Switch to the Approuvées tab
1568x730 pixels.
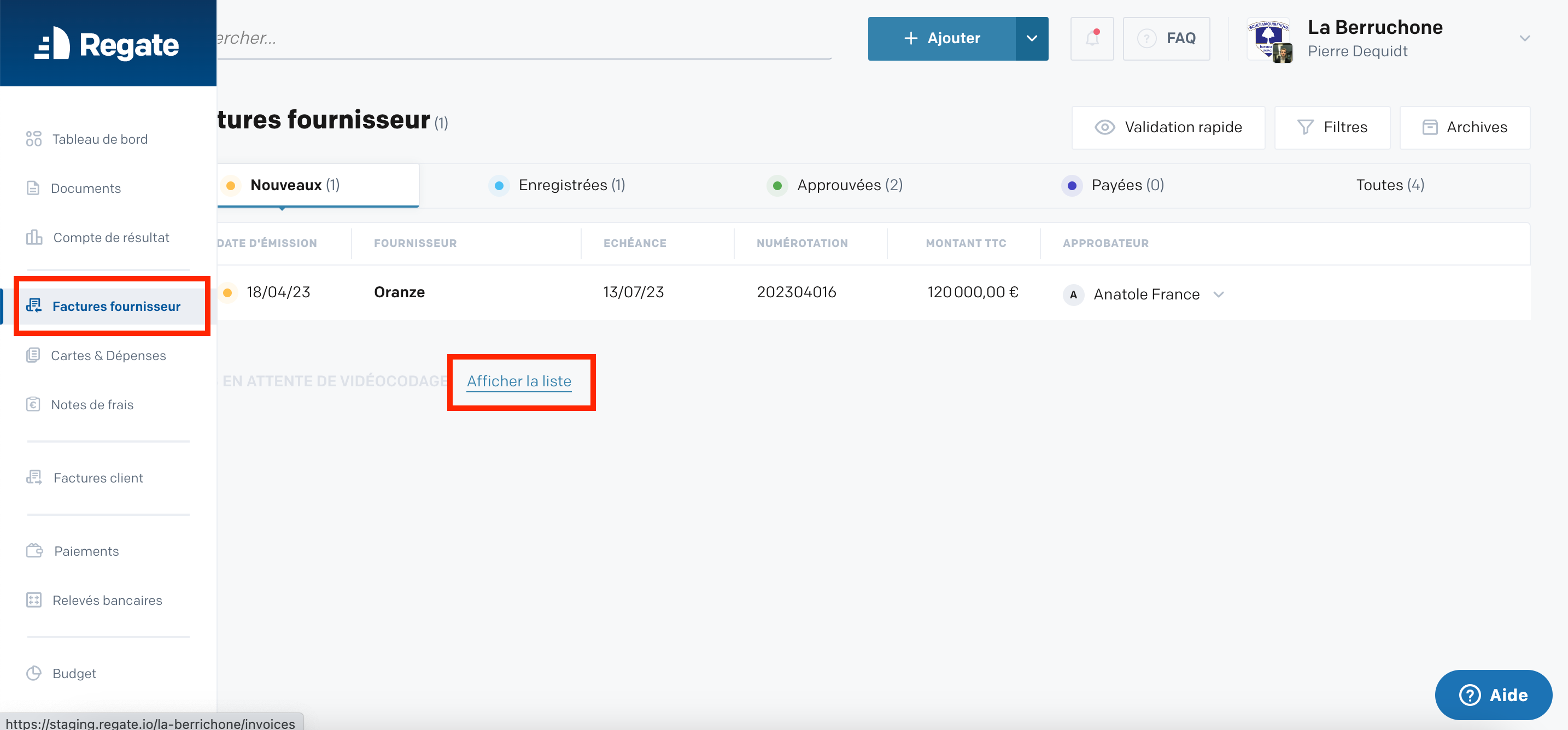(x=834, y=185)
